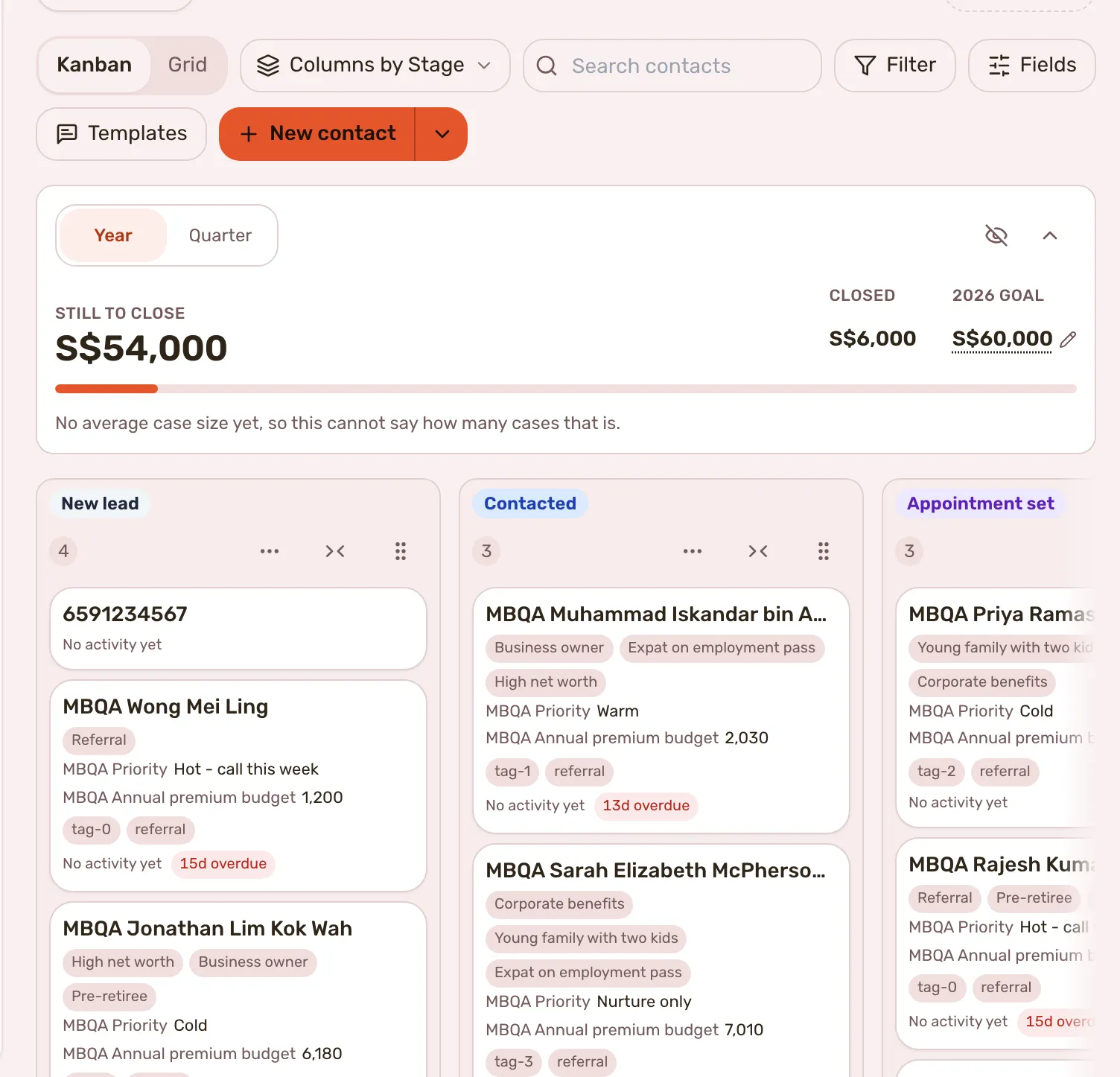Screen dimensions: 1120x1077
Task: Open the Columns by Stage dropdown
Action: [375, 66]
